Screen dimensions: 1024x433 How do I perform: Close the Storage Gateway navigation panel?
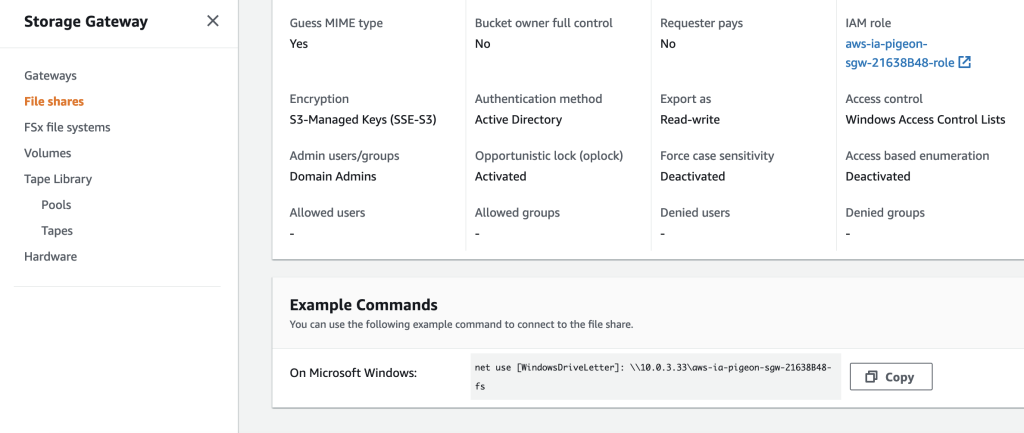[x=213, y=21]
